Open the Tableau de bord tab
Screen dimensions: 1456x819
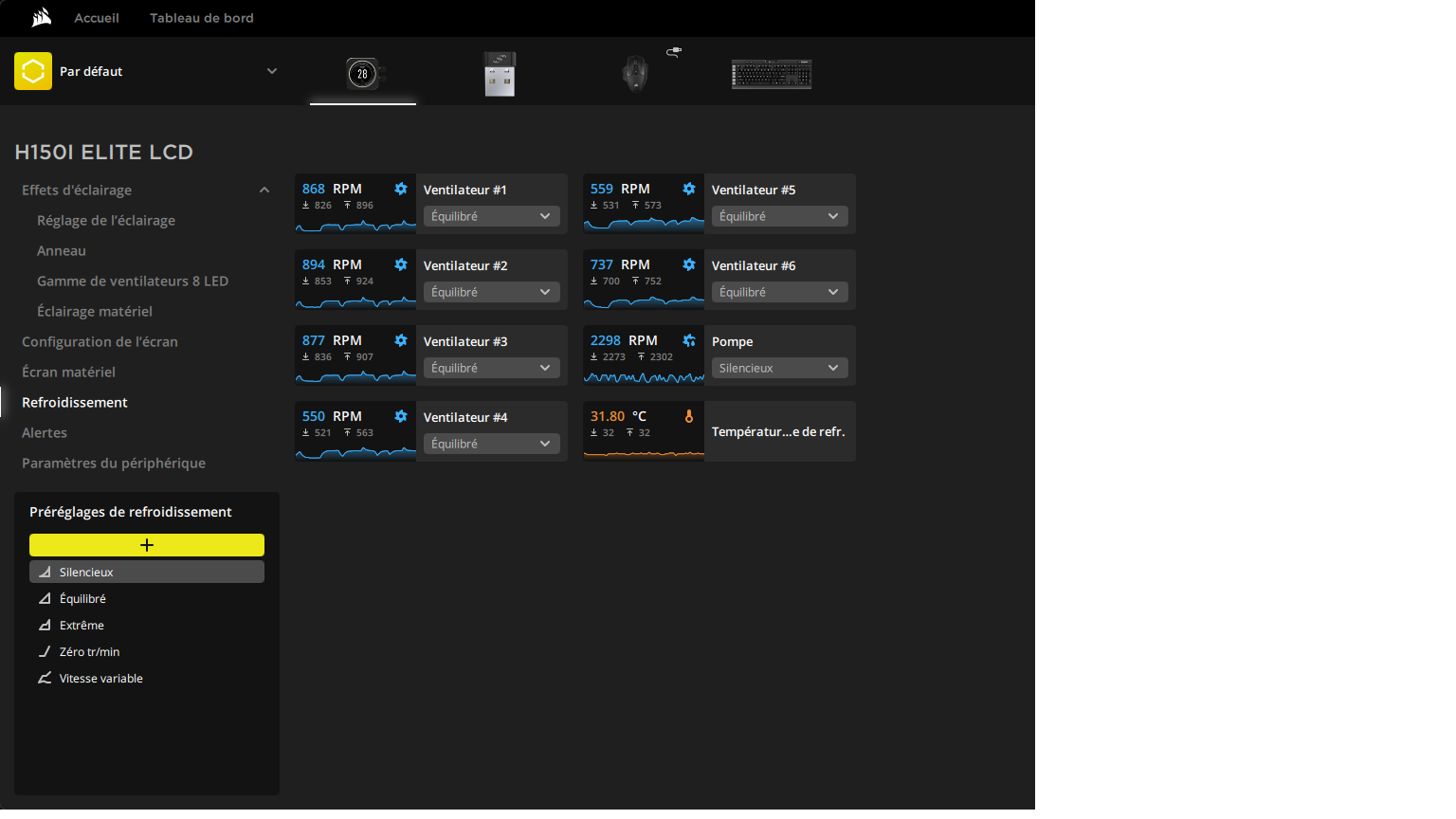click(202, 18)
